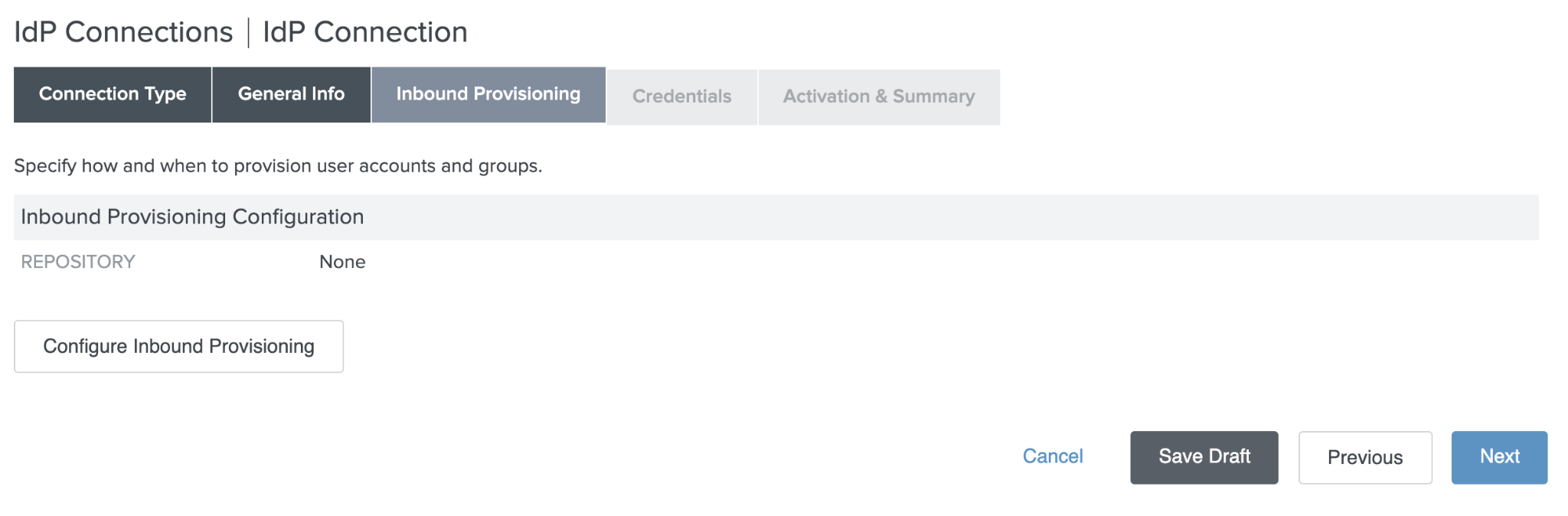1568x516 pixels.
Task: Click the vertical divider between page titles
Action: pyautogui.click(x=248, y=33)
